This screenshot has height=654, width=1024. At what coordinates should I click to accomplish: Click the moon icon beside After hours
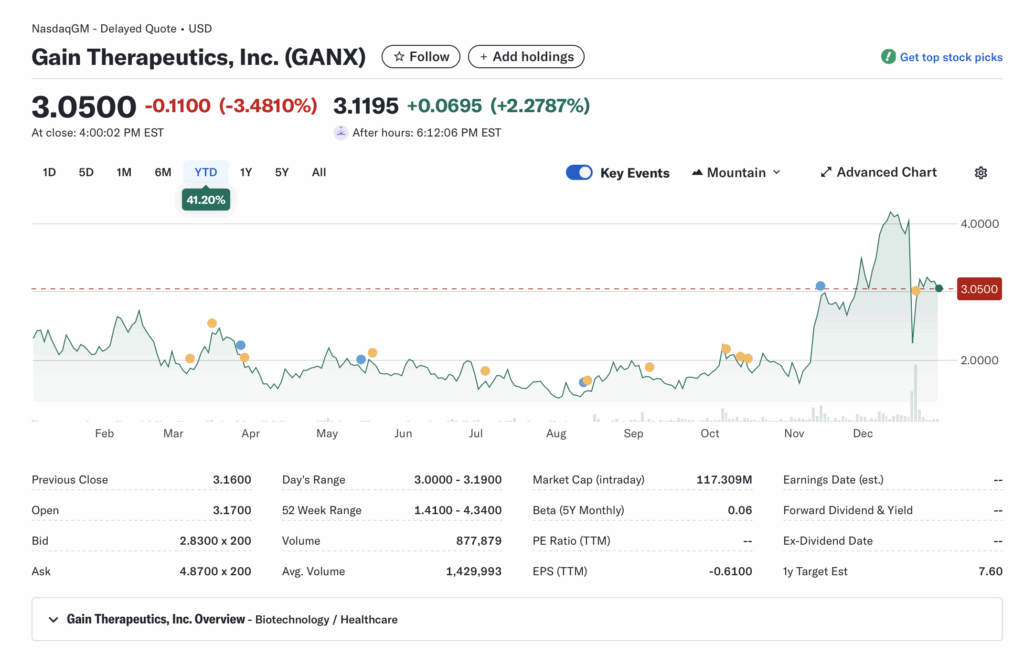tap(340, 131)
